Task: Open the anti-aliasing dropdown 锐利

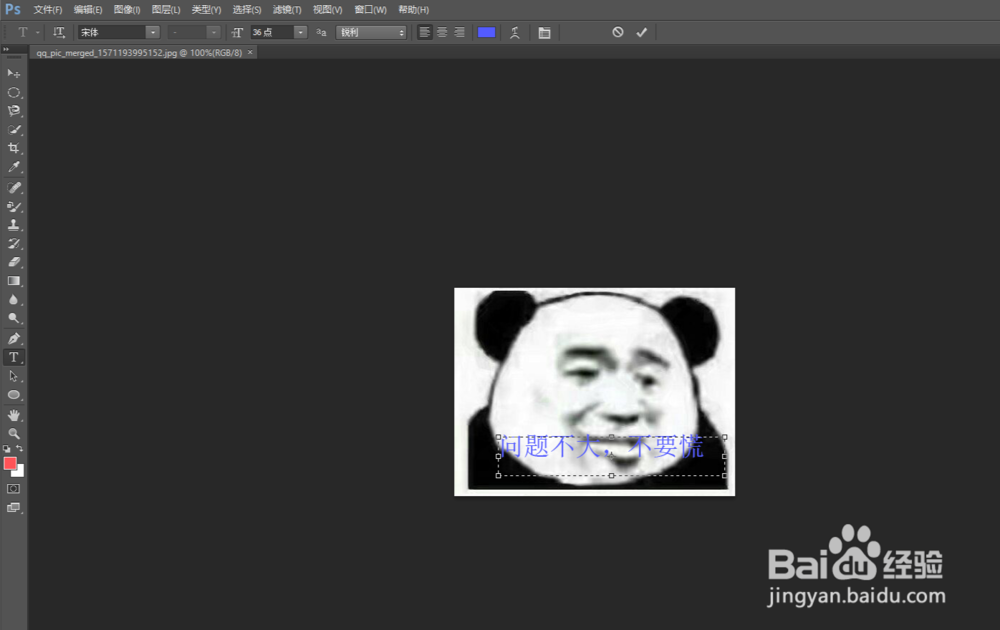Action: [x=371, y=32]
